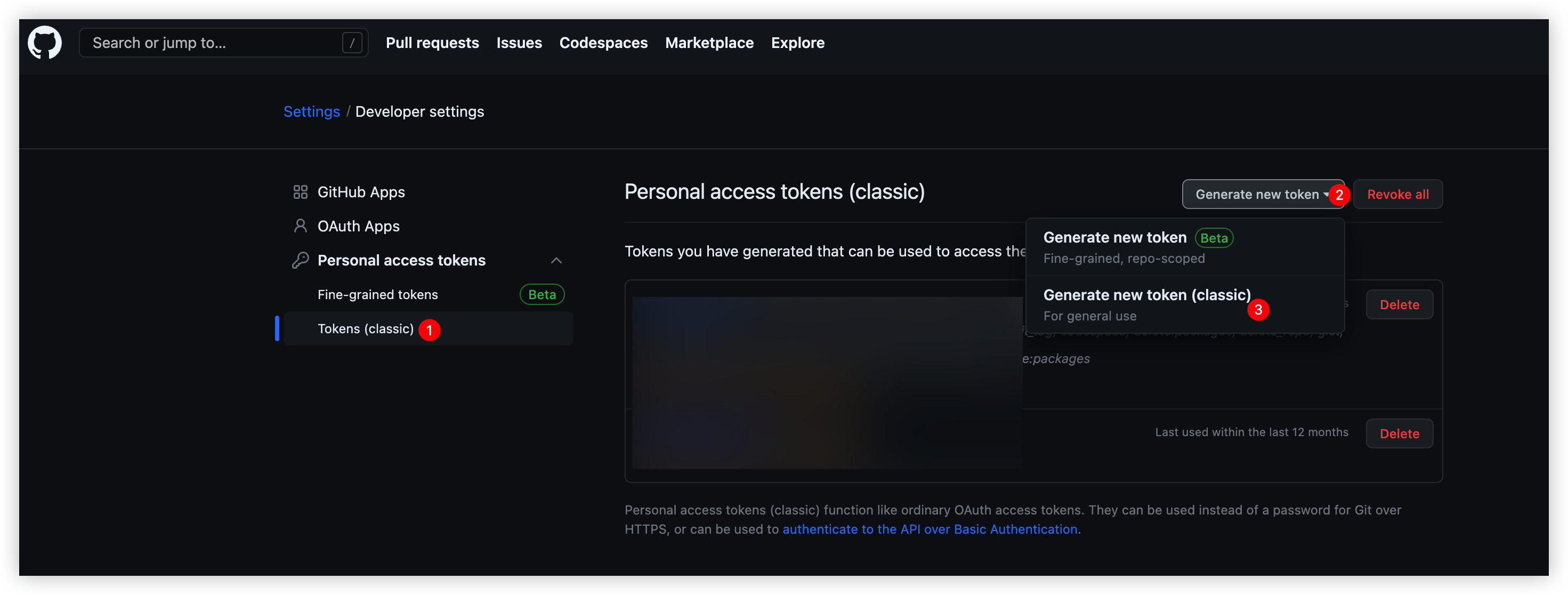
Task: Delete the first listed token
Action: pos(1399,304)
